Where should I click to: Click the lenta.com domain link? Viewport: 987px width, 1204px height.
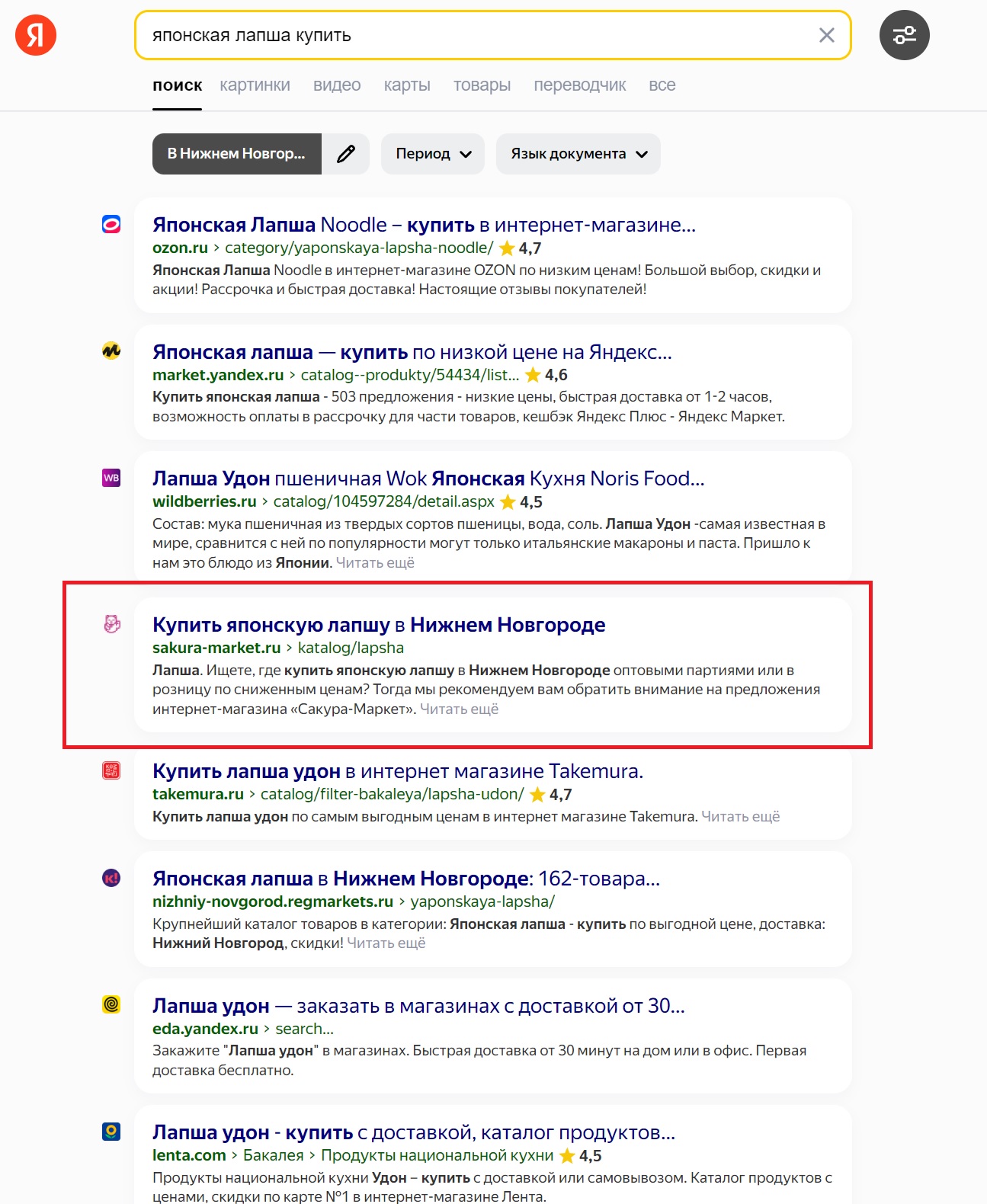click(x=189, y=1155)
